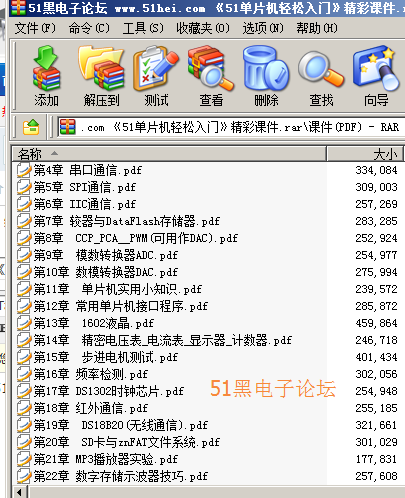Select file 第8章 CCP_PCA__PWM(可用作DAC).pdf

[127, 238]
